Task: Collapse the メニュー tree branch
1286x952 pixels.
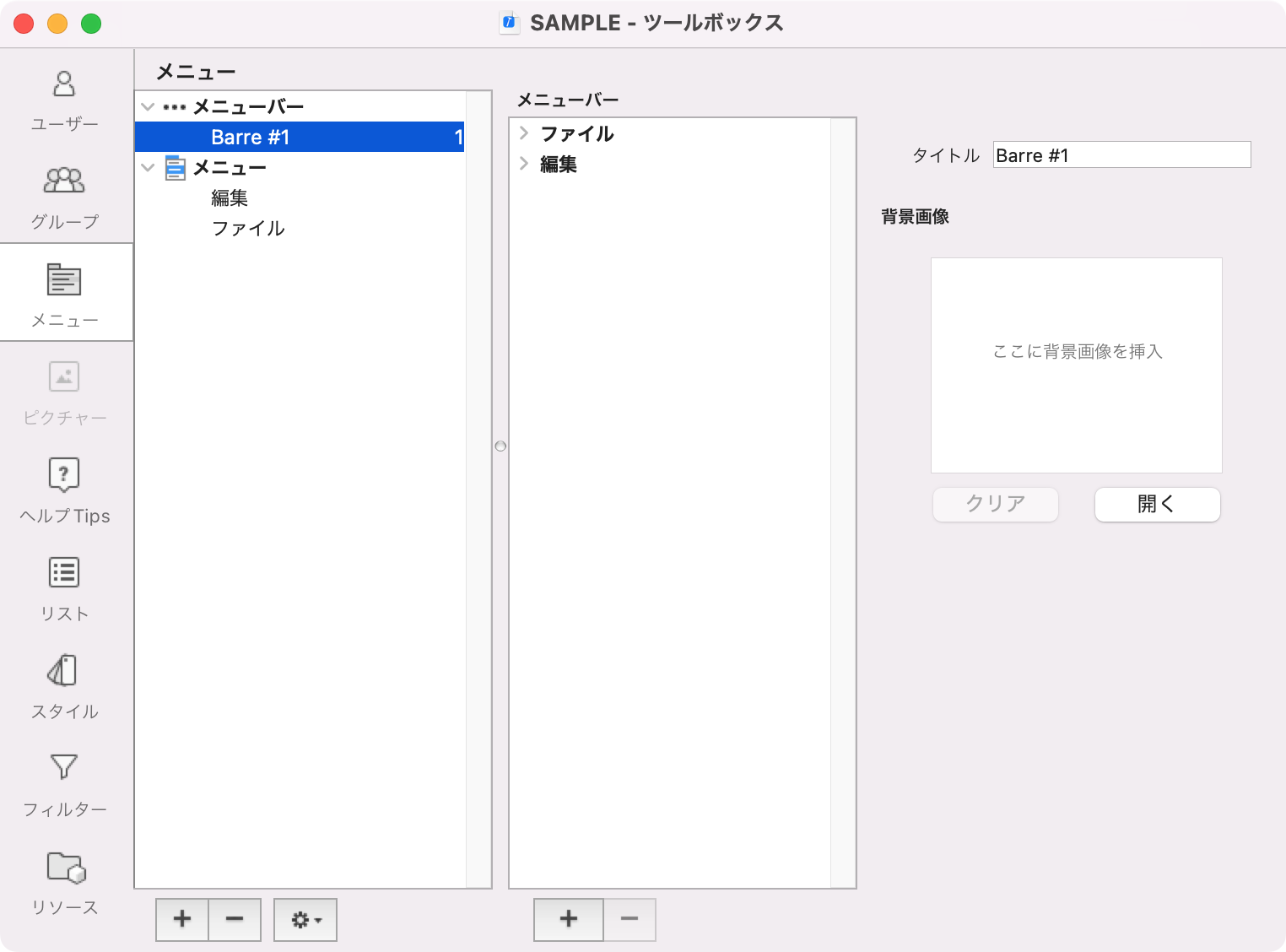Action: (147, 167)
